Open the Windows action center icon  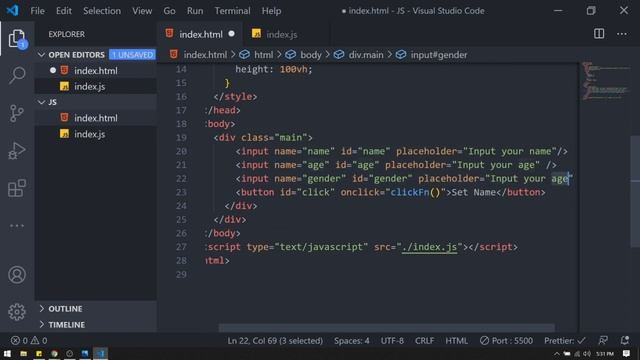[627, 353]
